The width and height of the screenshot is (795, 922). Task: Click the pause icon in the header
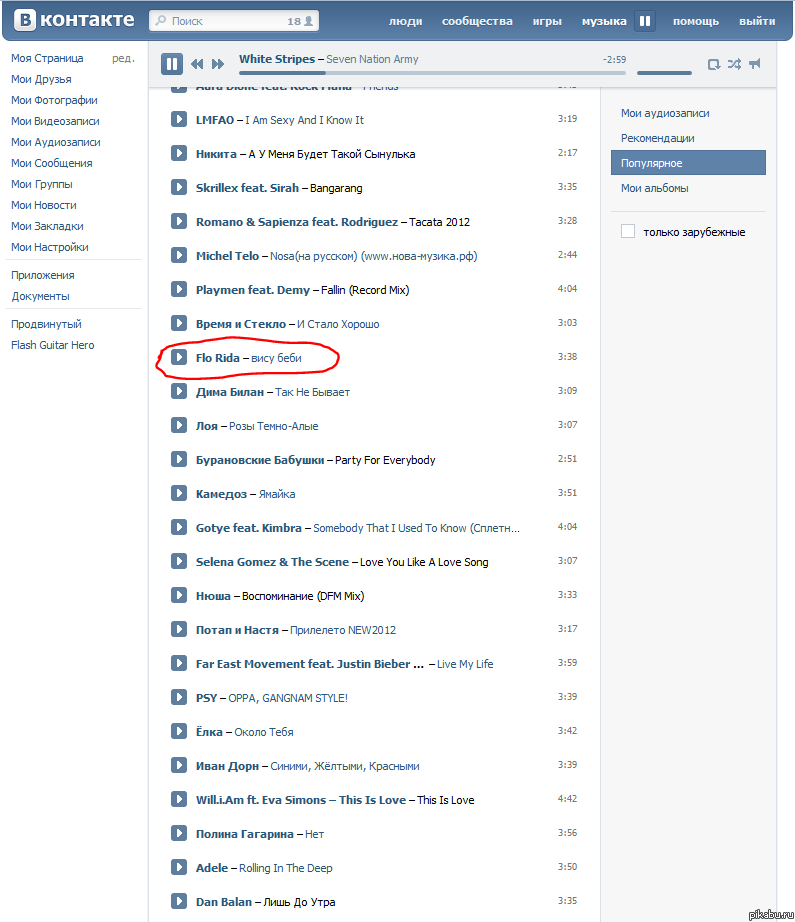(645, 21)
